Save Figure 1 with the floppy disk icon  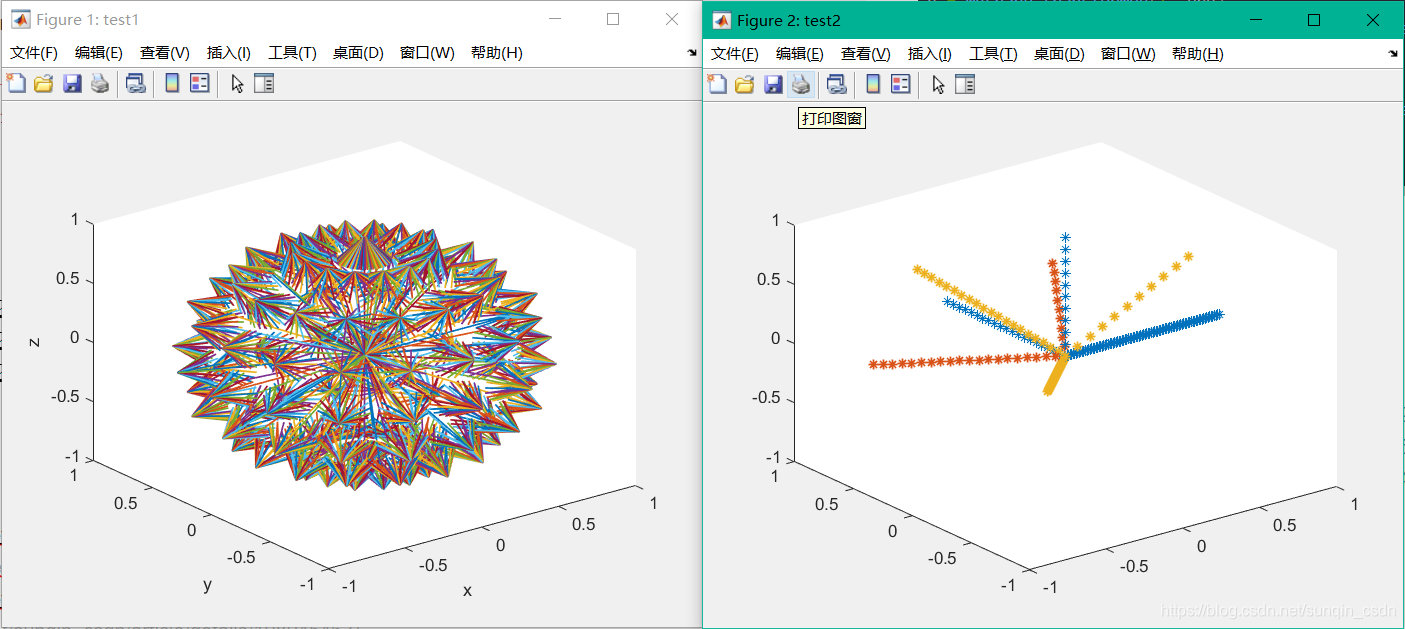[72, 84]
